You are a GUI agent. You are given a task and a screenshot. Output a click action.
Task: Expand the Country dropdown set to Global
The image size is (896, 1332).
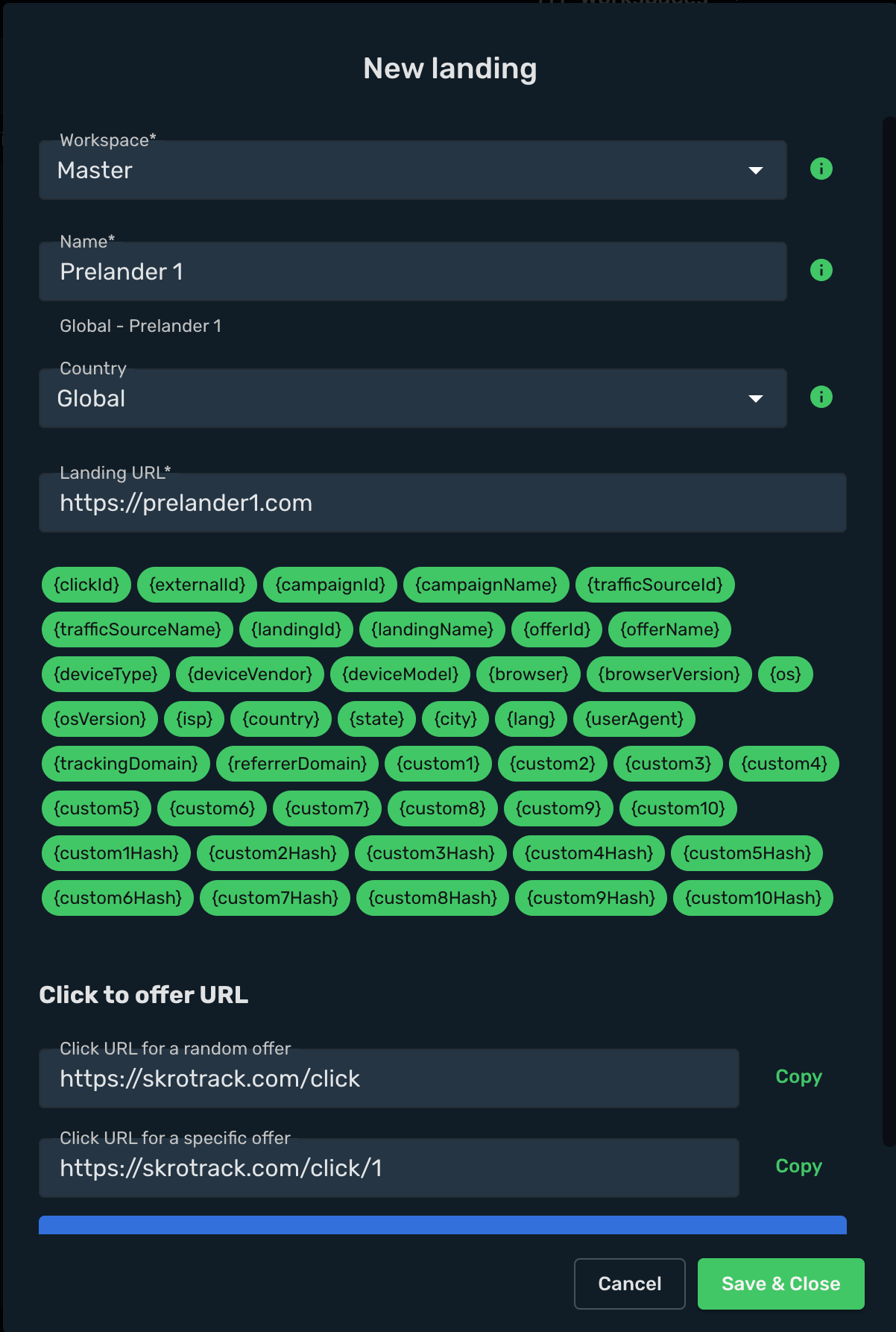(412, 398)
